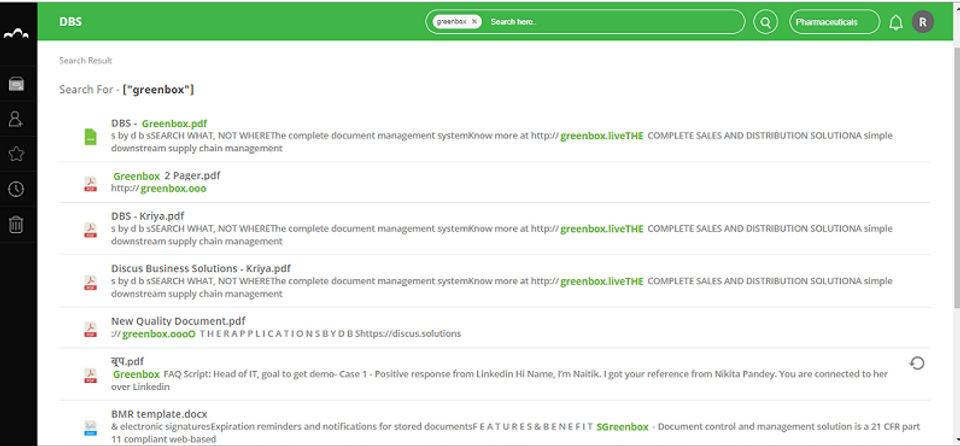Screen dimensions: 960x446
Task: Open Greenbox 2 Pager.pdf result
Action: pos(167,176)
